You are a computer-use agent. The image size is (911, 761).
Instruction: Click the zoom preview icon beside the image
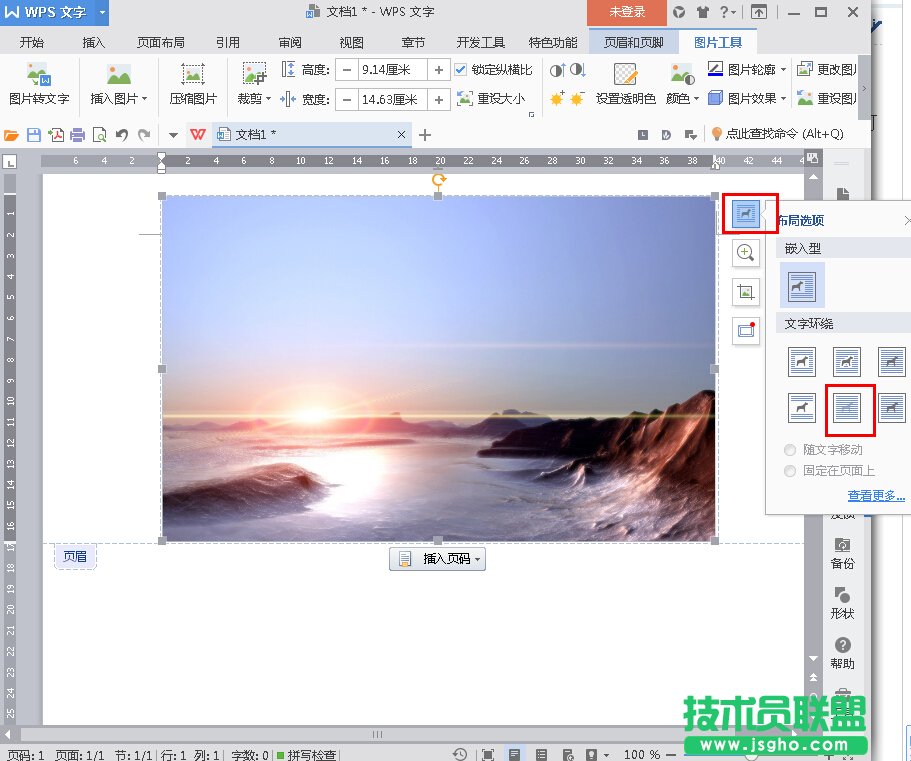pyautogui.click(x=745, y=253)
